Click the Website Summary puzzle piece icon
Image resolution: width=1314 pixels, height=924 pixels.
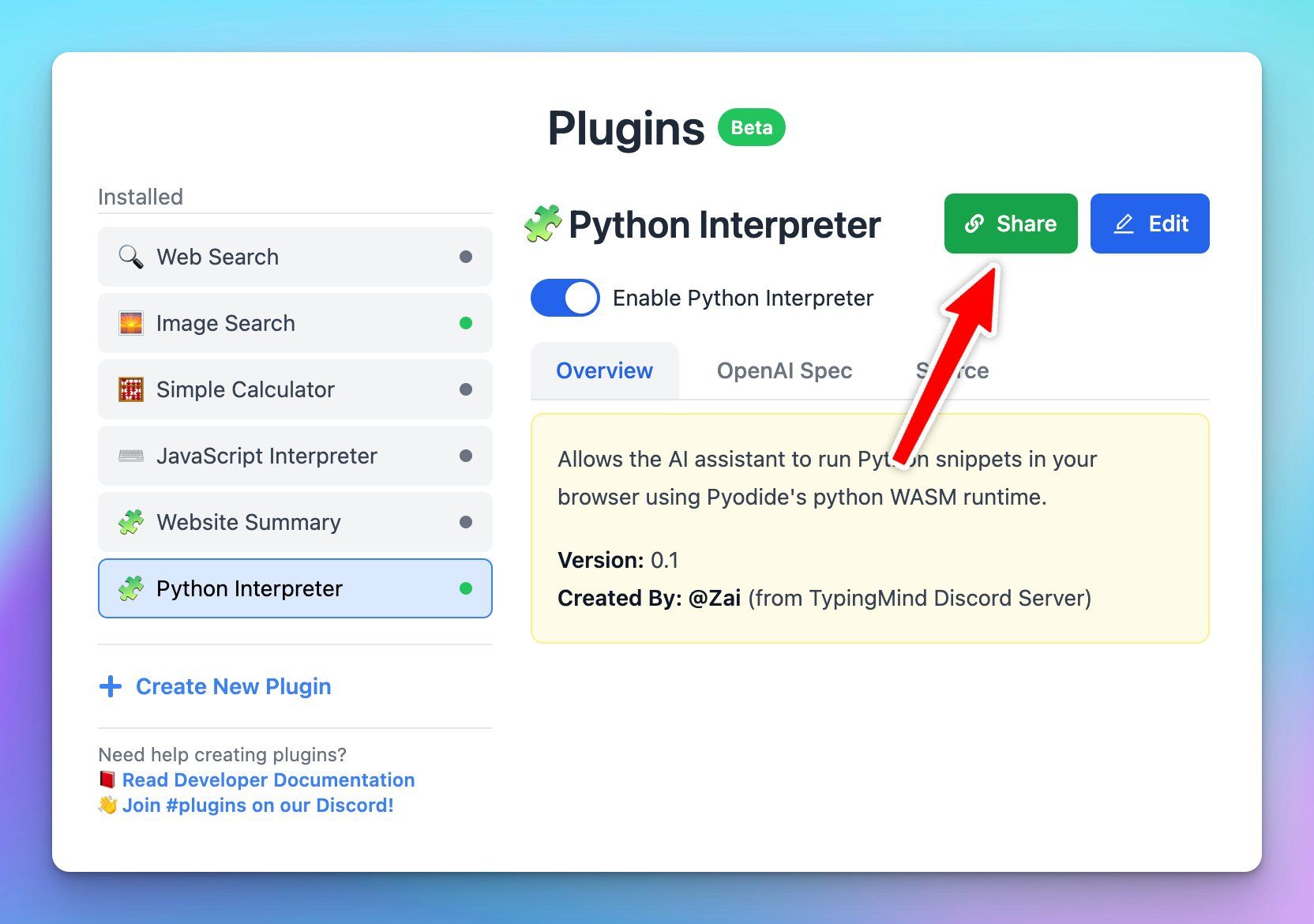pos(131,522)
